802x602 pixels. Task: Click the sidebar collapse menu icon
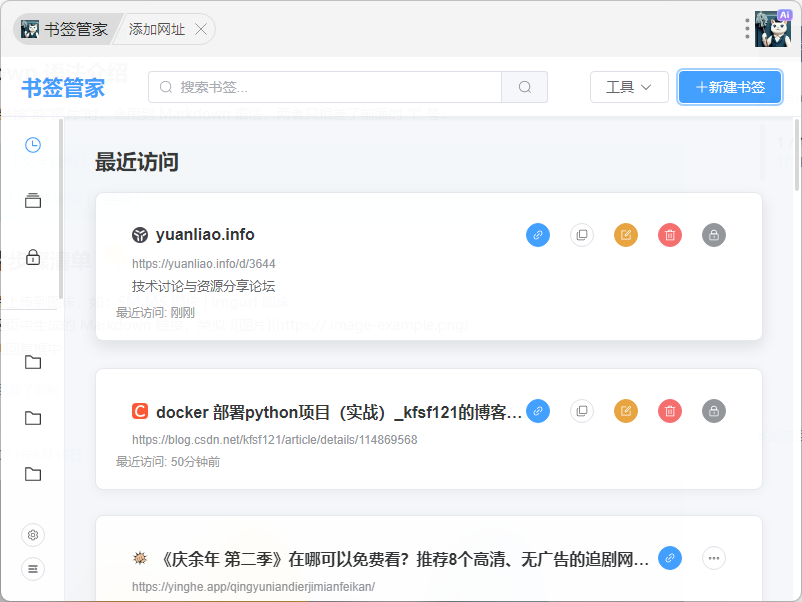tap(33, 569)
